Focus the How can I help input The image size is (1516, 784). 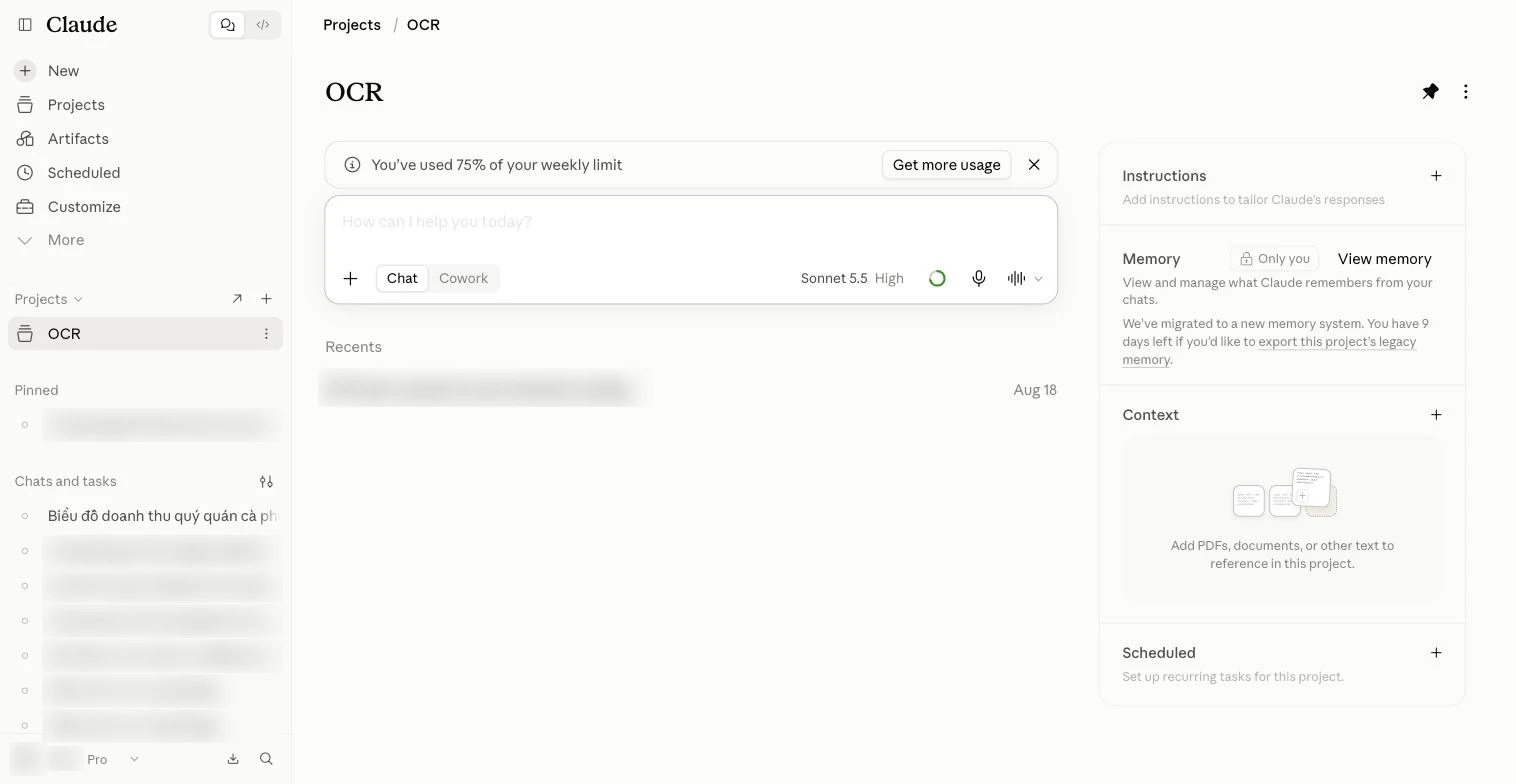tap(691, 222)
